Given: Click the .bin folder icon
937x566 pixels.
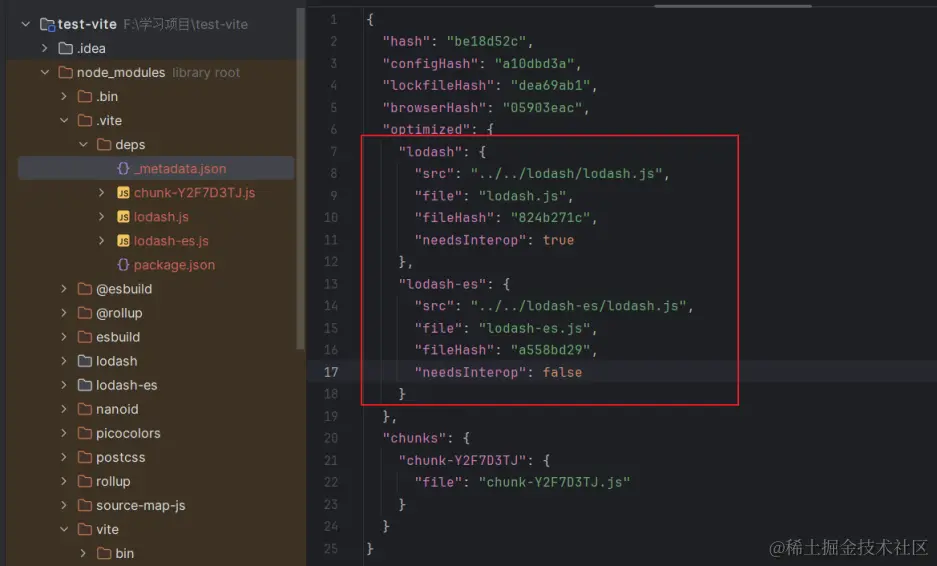Looking at the screenshot, I should click(x=85, y=96).
